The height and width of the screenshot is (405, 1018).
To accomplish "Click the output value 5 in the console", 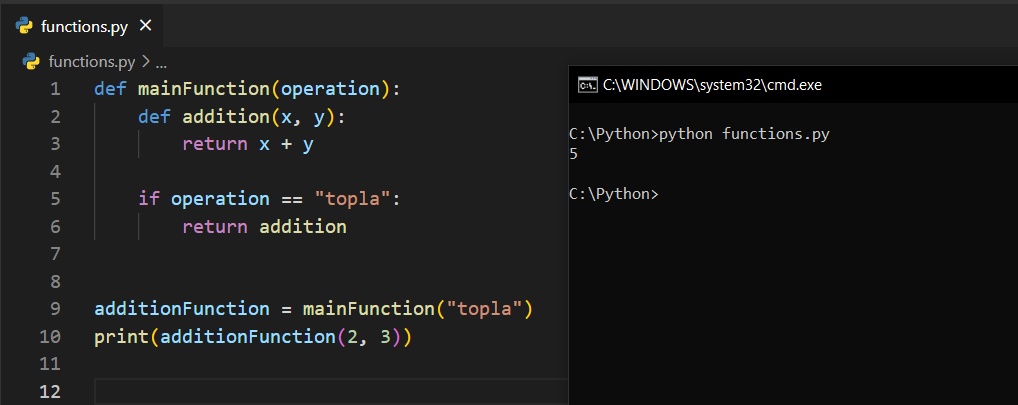I will pos(573,153).
